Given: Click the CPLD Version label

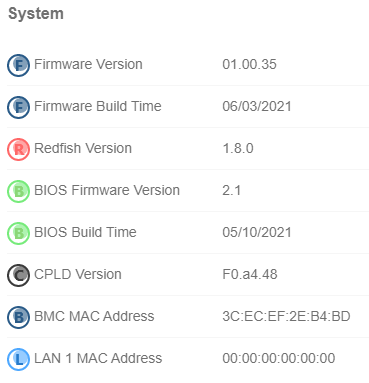Looking at the screenshot, I should 78,274.
